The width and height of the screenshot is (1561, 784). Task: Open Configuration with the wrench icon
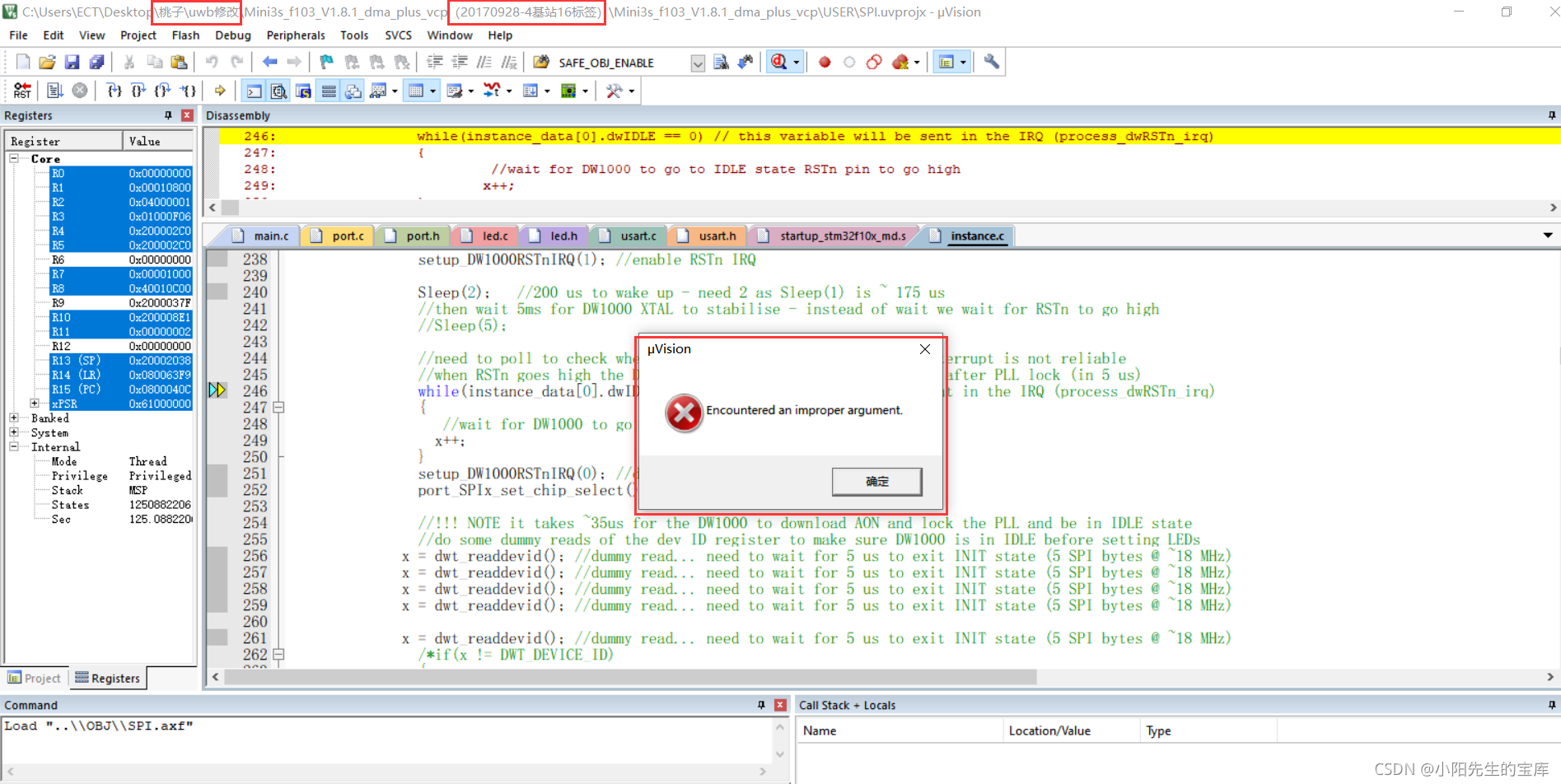click(992, 62)
